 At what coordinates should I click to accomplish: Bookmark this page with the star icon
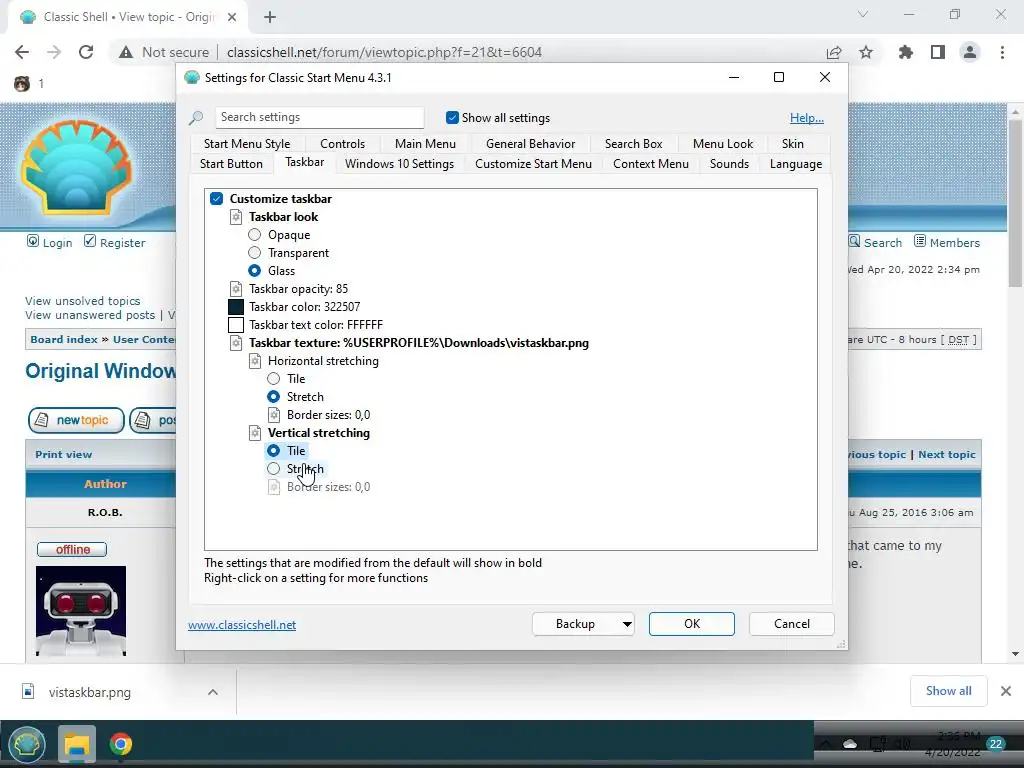tap(866, 52)
